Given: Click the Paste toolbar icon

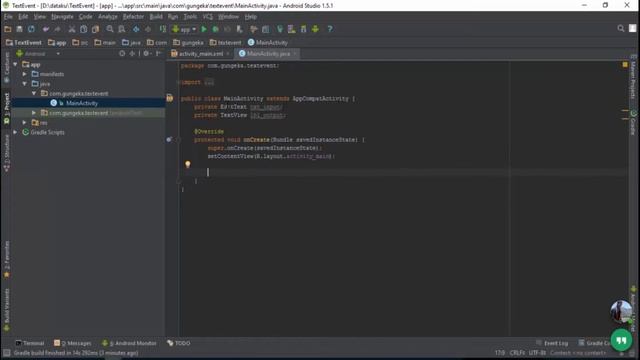Looking at the screenshot, I should pyautogui.click(x=96, y=29).
